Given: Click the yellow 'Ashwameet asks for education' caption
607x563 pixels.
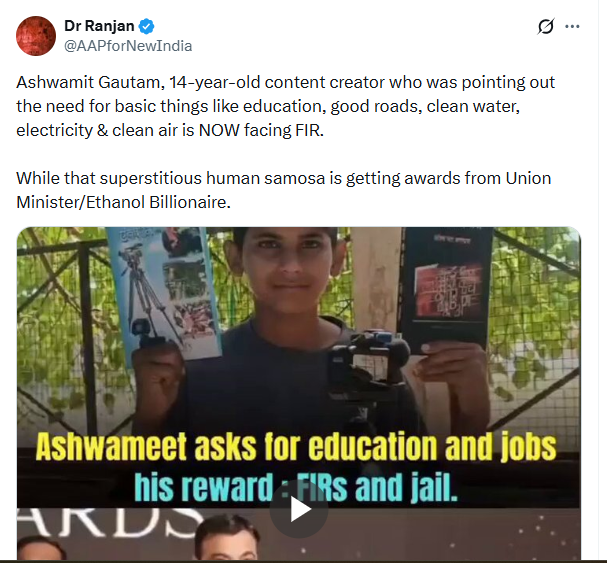Looking at the screenshot, I should pos(296,447).
